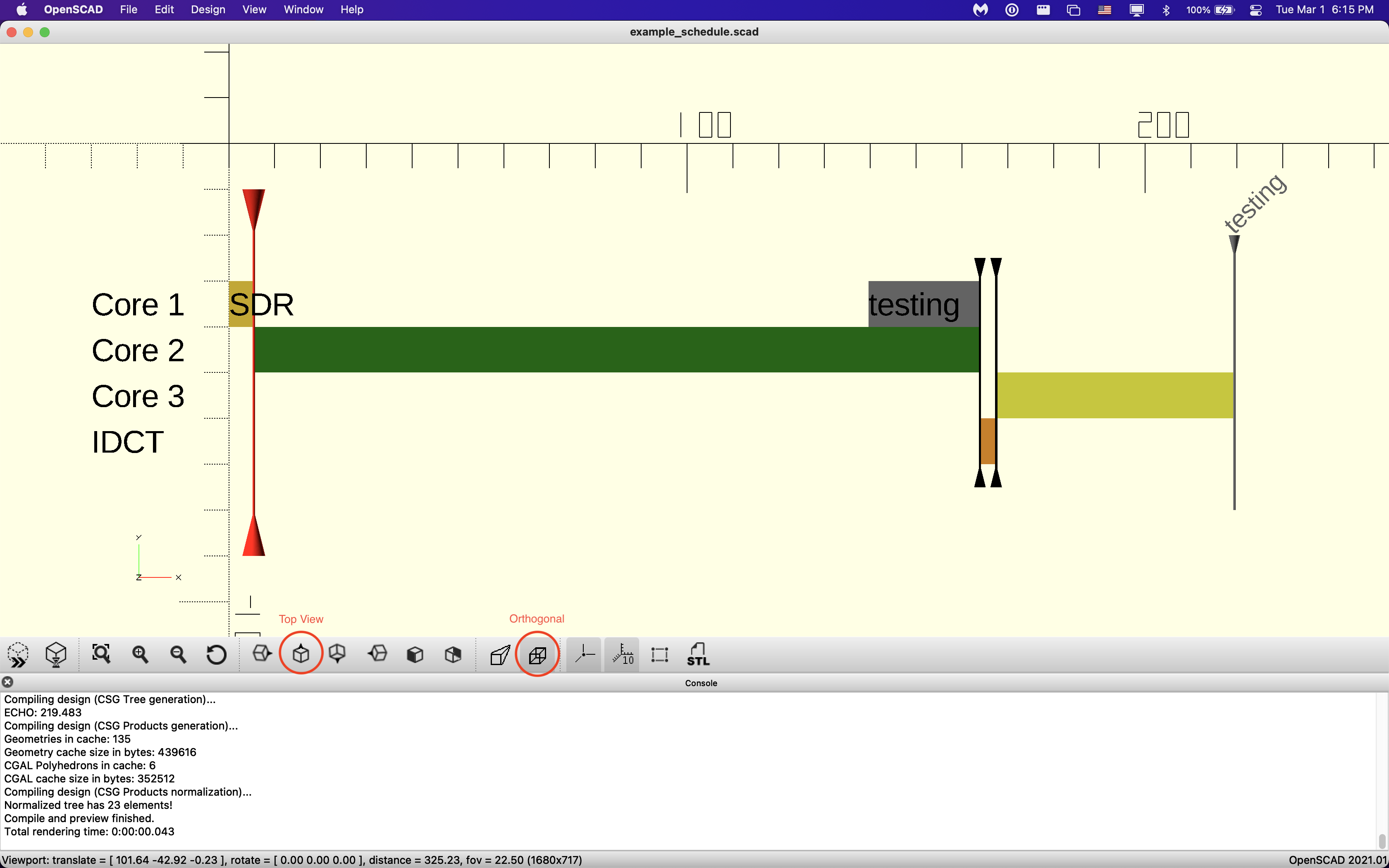Enable Orthogonal projection mode
Image resolution: width=1389 pixels, height=868 pixels.
[x=537, y=654]
